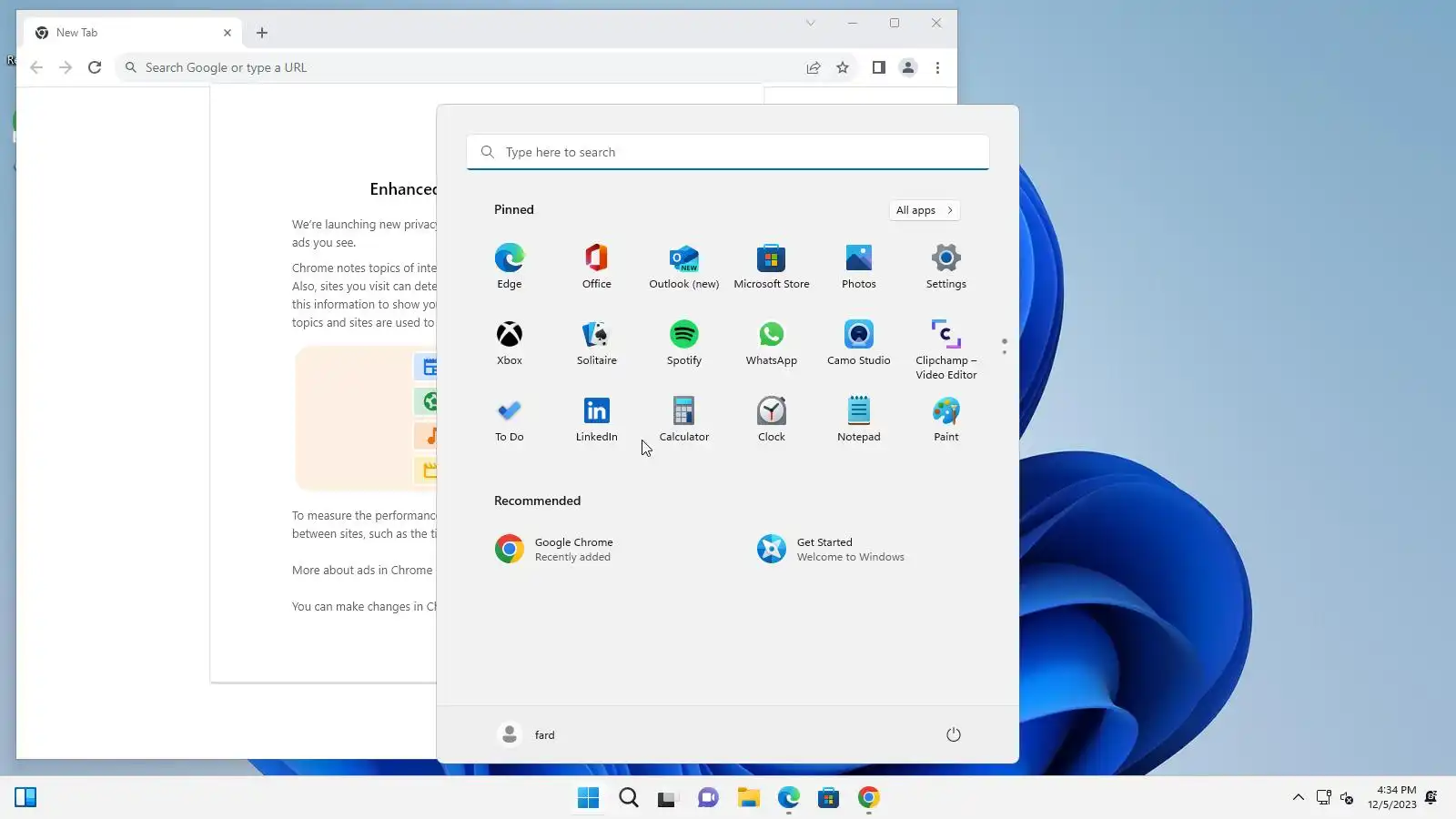Launch the Photos app
Viewport: 1456px width, 819px height.
pos(859,267)
